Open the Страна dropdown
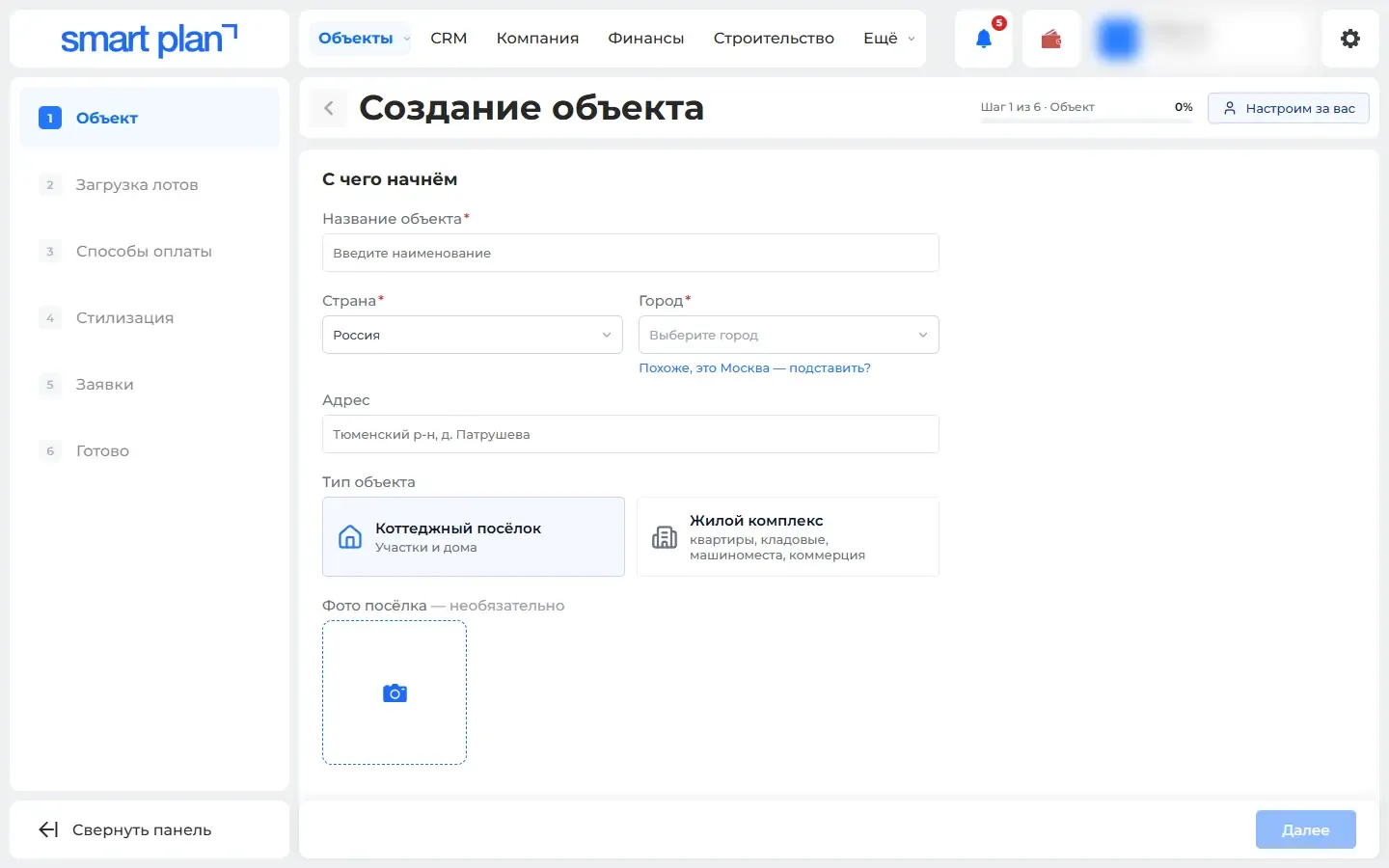 coord(473,335)
